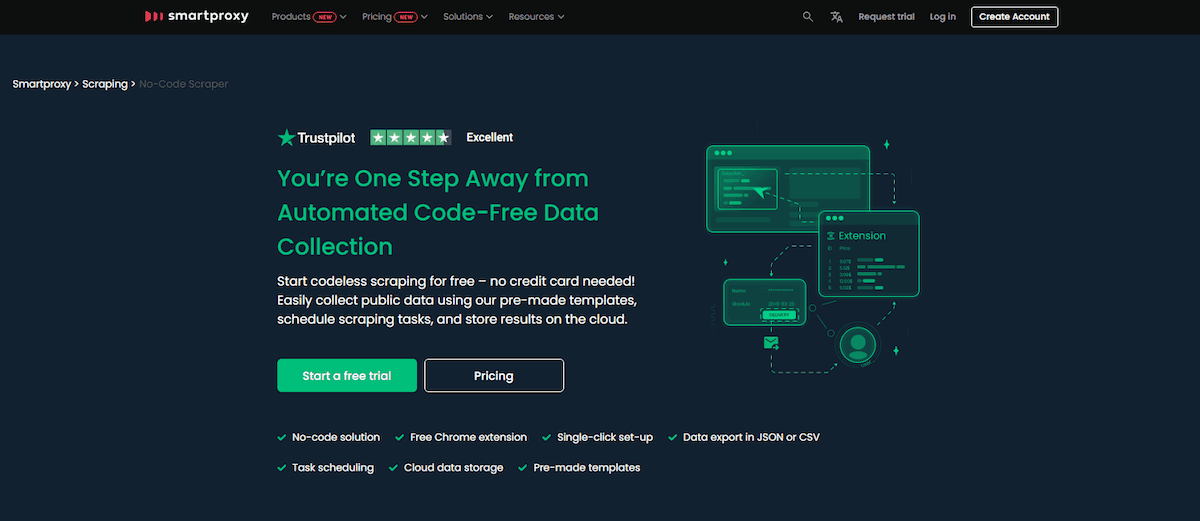Click the user avatar icon in illustration
Image resolution: width=1200 pixels, height=521 pixels.
(x=857, y=345)
